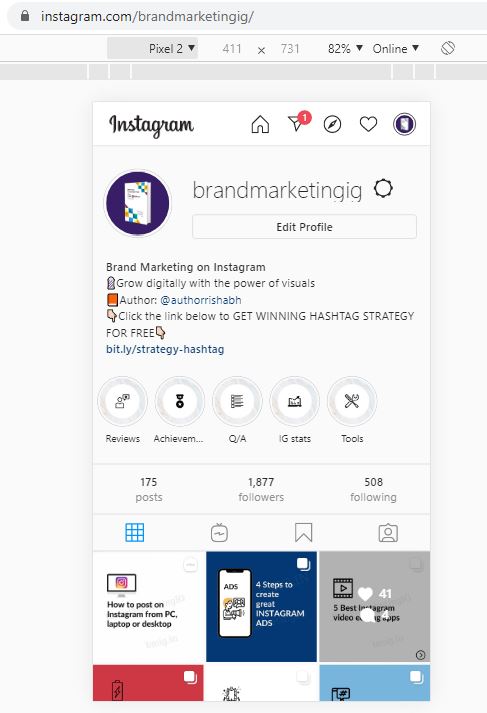Screen dimensions: 487x713
Task: Open the Explore compass icon
Action: (332, 124)
